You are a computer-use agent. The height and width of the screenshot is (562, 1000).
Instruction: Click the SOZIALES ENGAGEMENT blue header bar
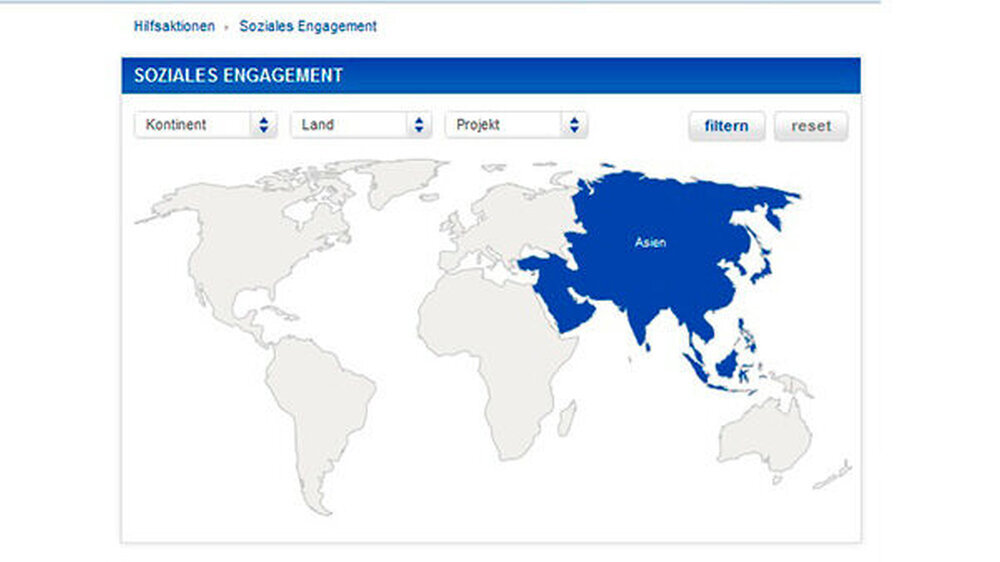coord(490,75)
